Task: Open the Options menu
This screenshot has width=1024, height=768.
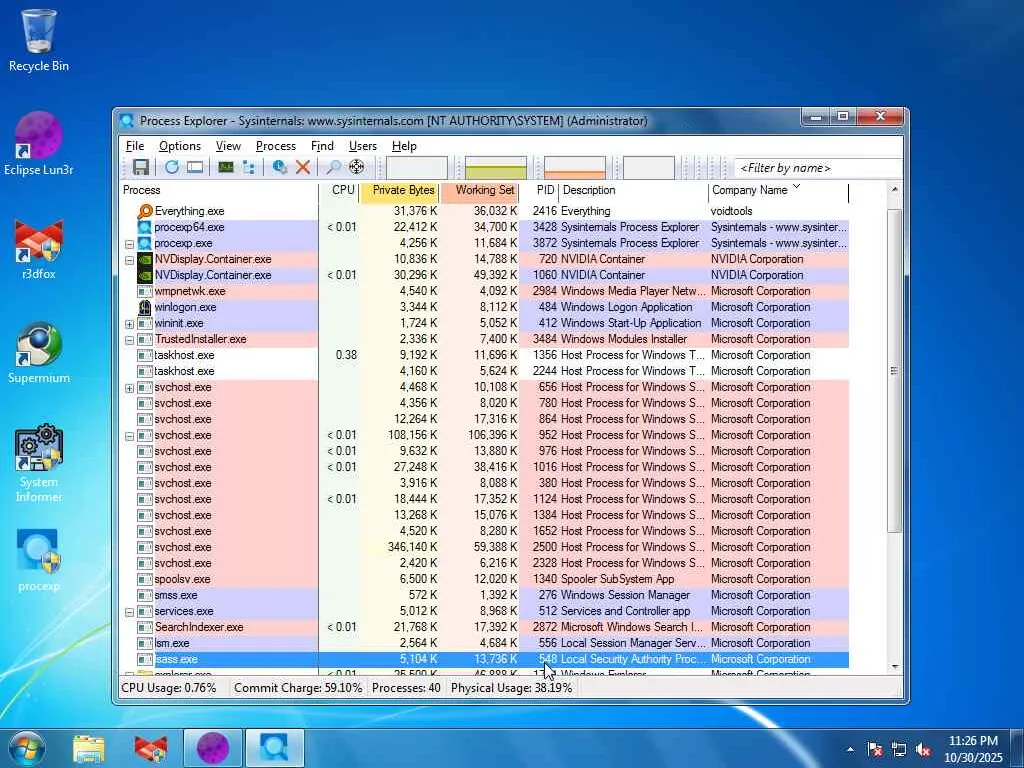Action: click(x=180, y=146)
